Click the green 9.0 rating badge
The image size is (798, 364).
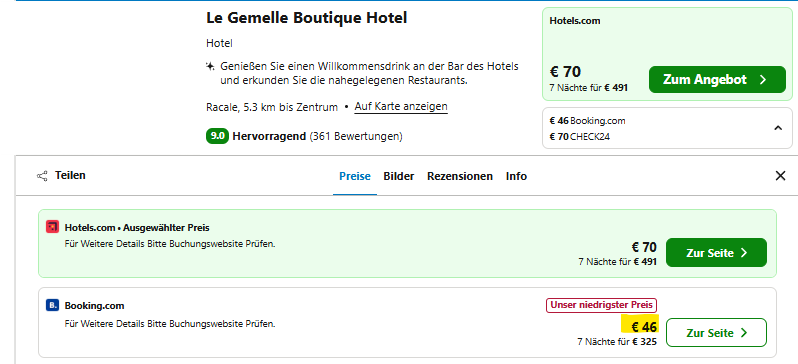[x=217, y=136]
